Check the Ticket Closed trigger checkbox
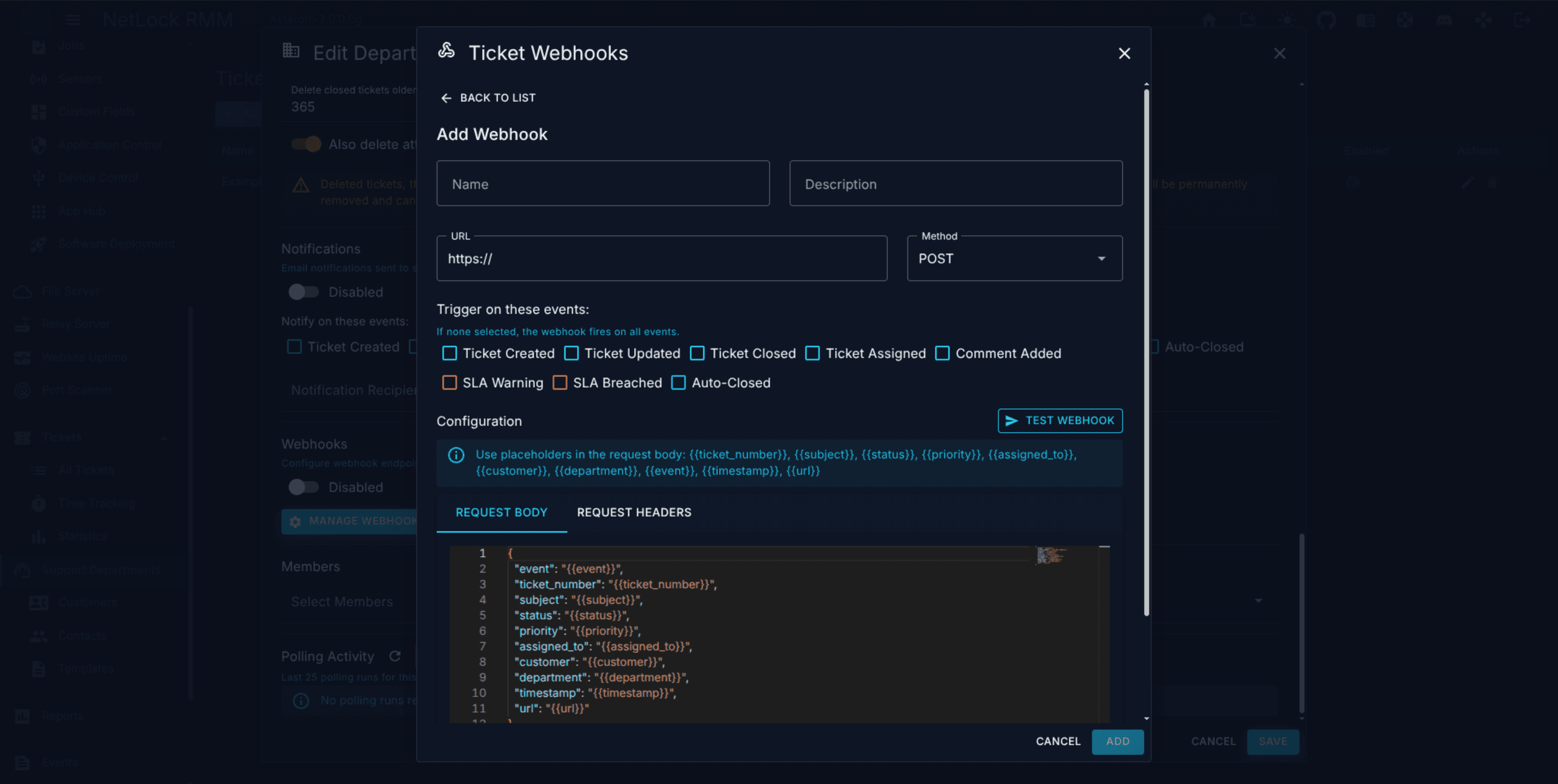 tap(697, 353)
